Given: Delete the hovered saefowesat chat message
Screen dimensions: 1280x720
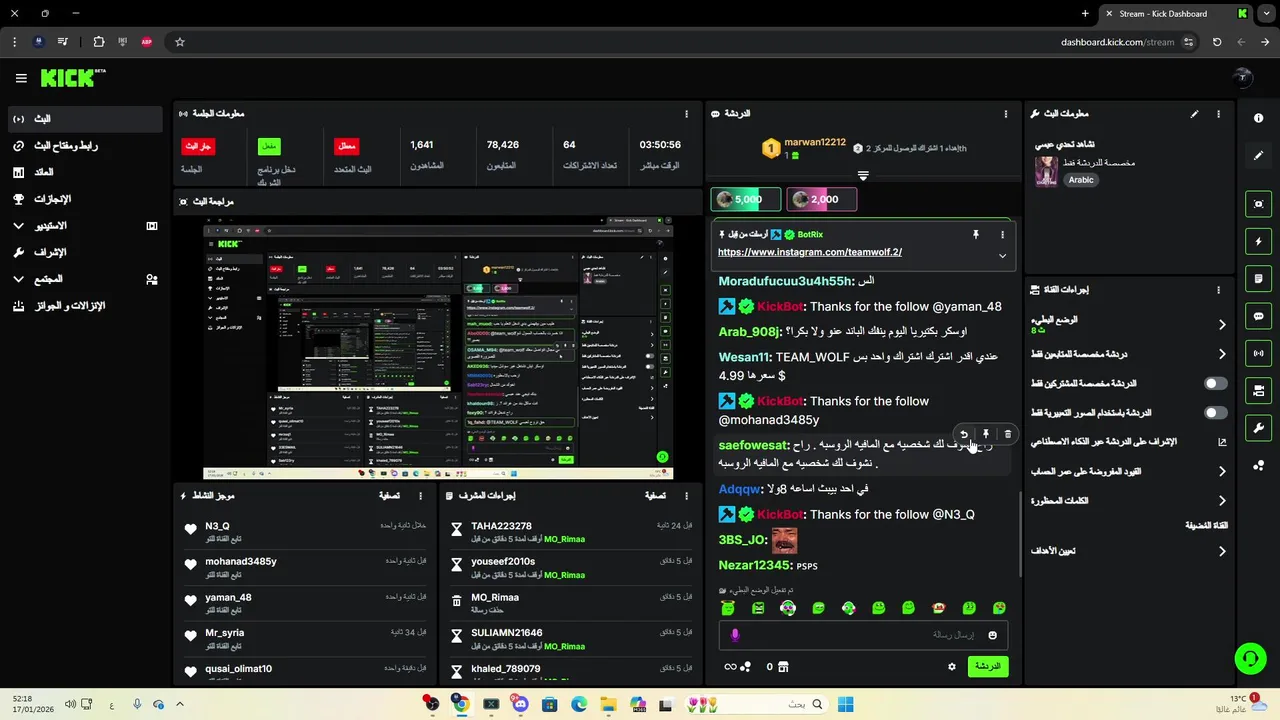Looking at the screenshot, I should pyautogui.click(x=1008, y=434).
